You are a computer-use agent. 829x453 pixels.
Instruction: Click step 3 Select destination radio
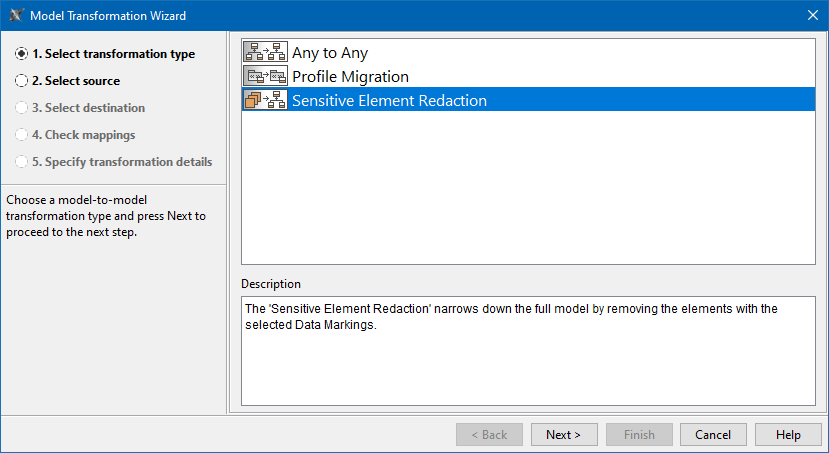click(22, 108)
